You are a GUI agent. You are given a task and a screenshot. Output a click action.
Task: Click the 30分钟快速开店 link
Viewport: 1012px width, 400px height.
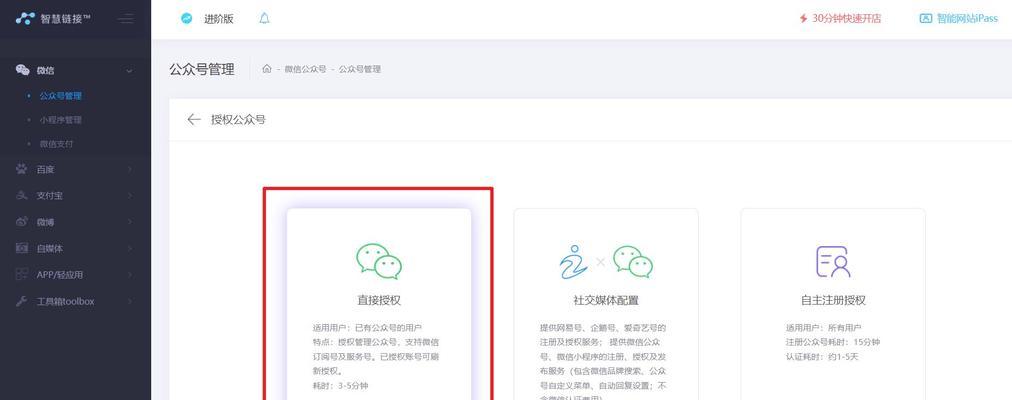pos(846,19)
